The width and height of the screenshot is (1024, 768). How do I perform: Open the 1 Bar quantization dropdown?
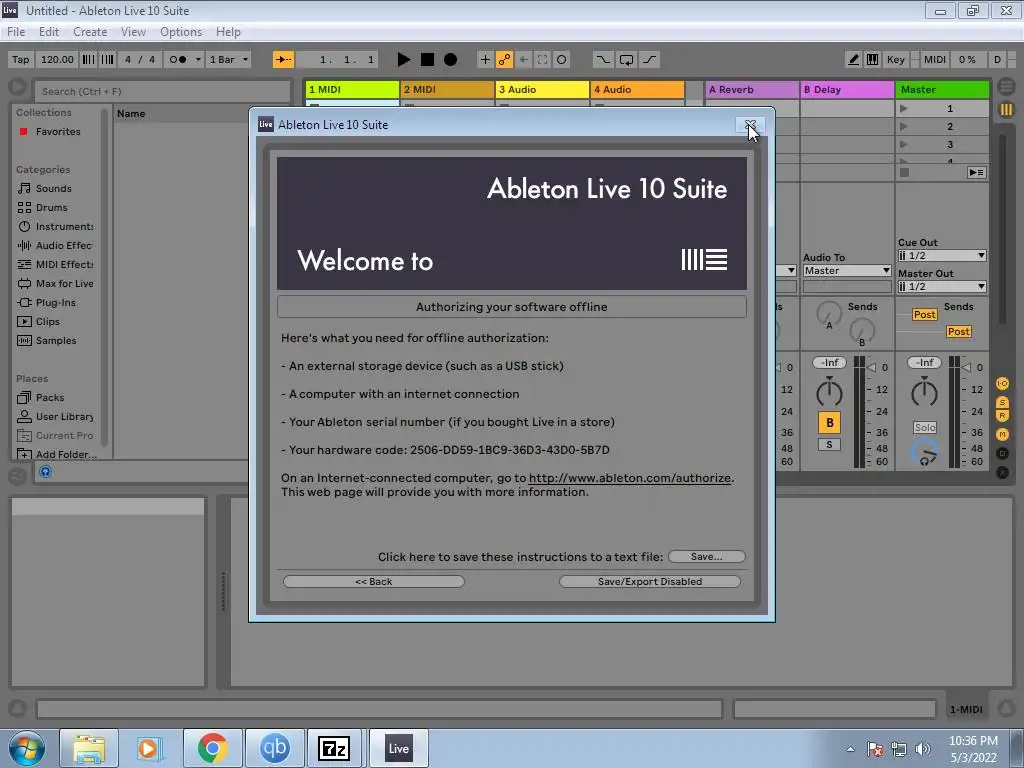[x=229, y=59]
